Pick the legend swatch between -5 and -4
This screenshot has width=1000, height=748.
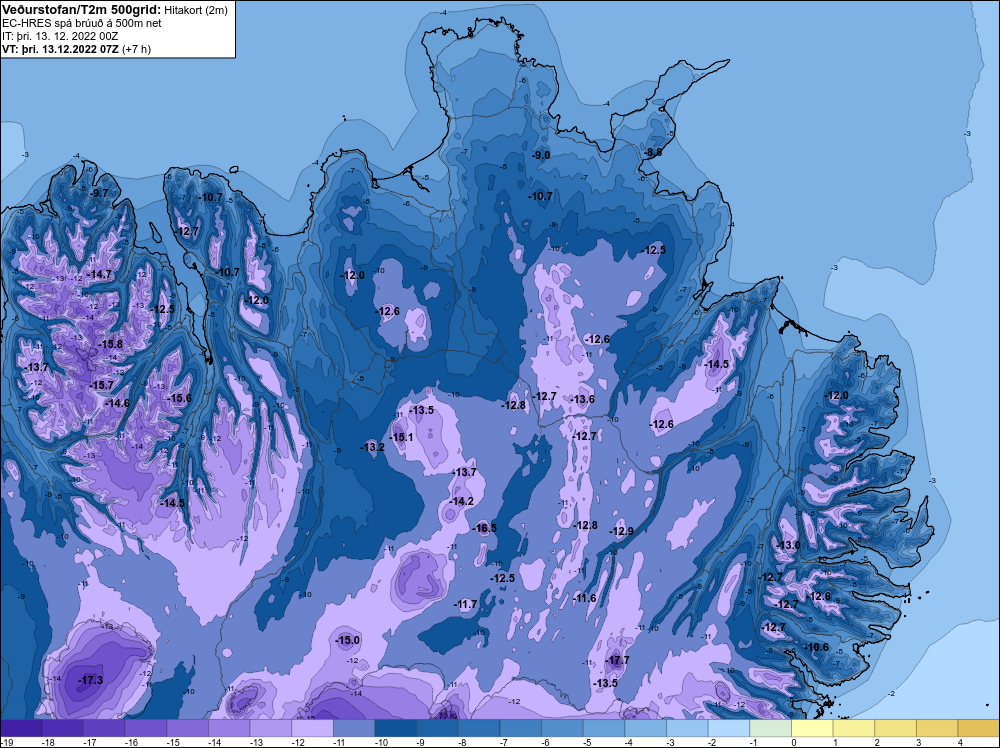pos(604,728)
